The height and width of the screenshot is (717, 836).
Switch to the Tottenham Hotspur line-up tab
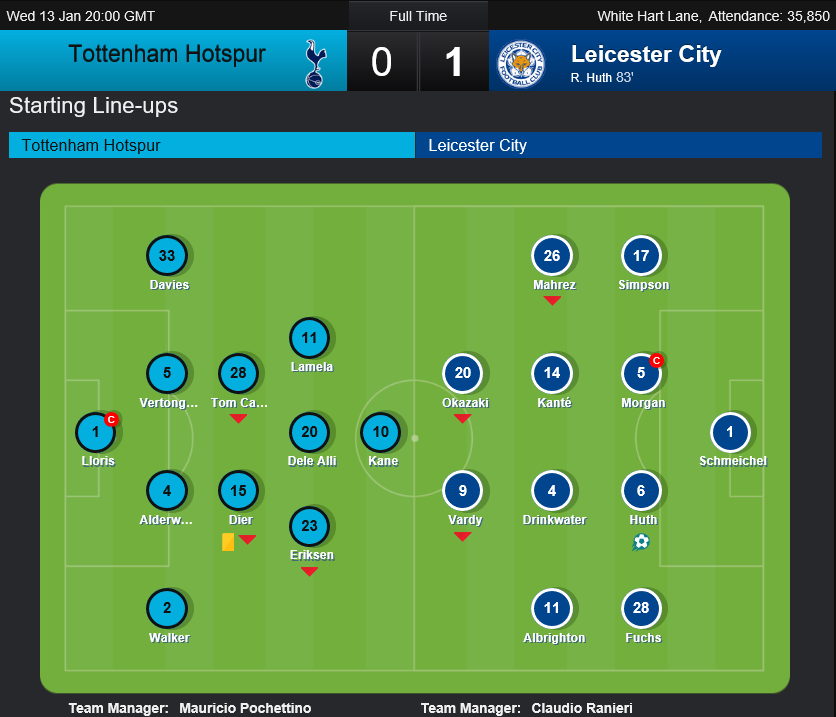click(212, 145)
